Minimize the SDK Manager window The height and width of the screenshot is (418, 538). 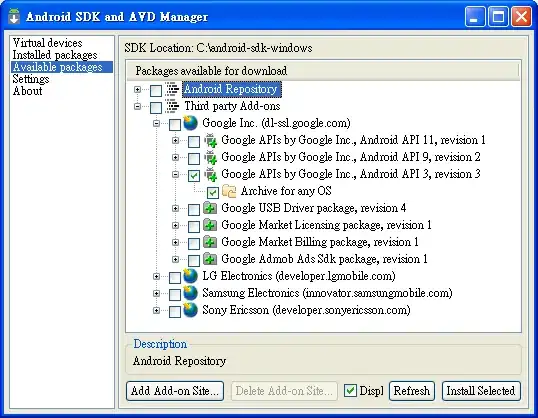point(475,16)
